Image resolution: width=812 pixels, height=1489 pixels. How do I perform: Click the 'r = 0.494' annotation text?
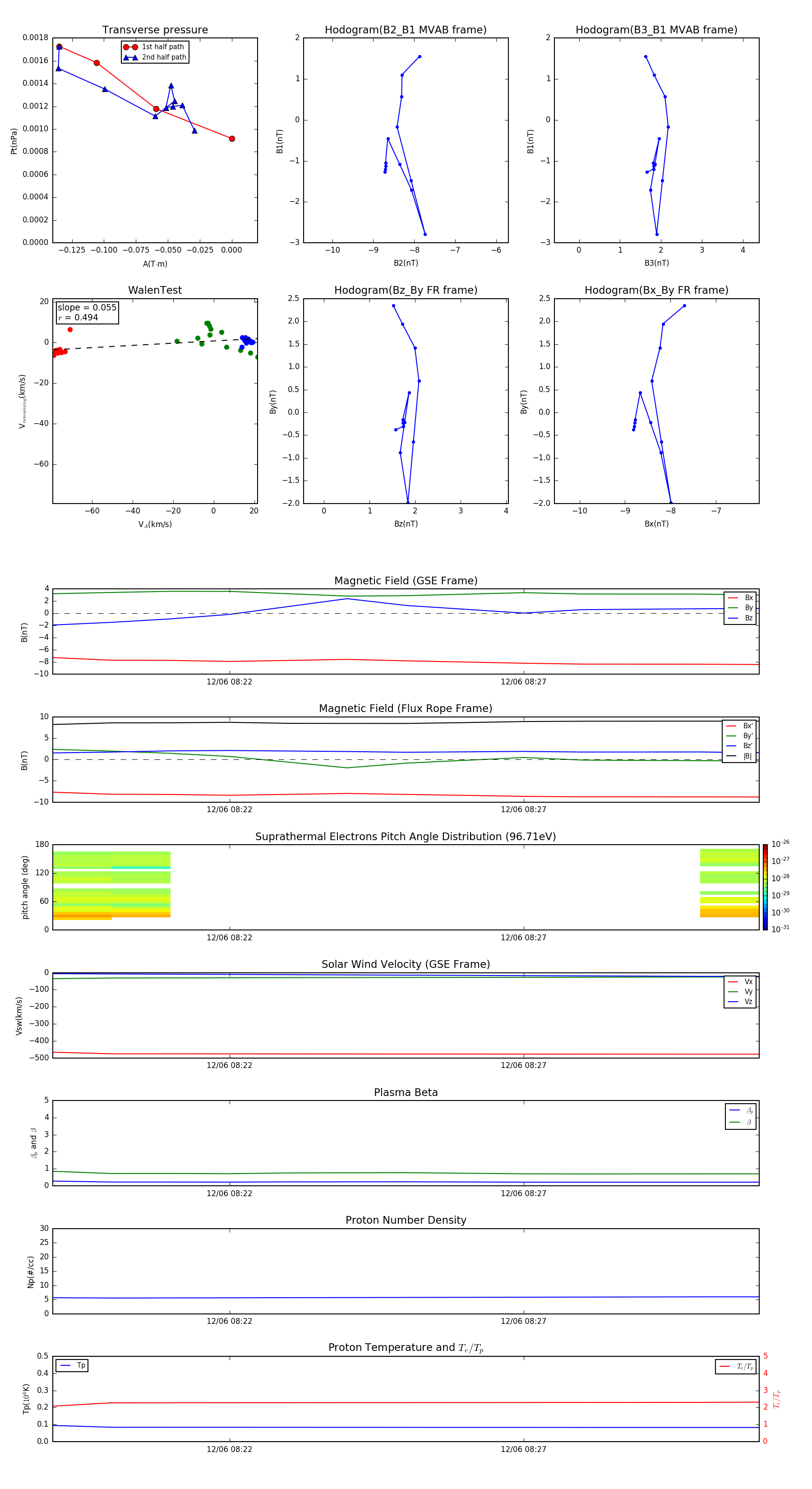(x=78, y=317)
